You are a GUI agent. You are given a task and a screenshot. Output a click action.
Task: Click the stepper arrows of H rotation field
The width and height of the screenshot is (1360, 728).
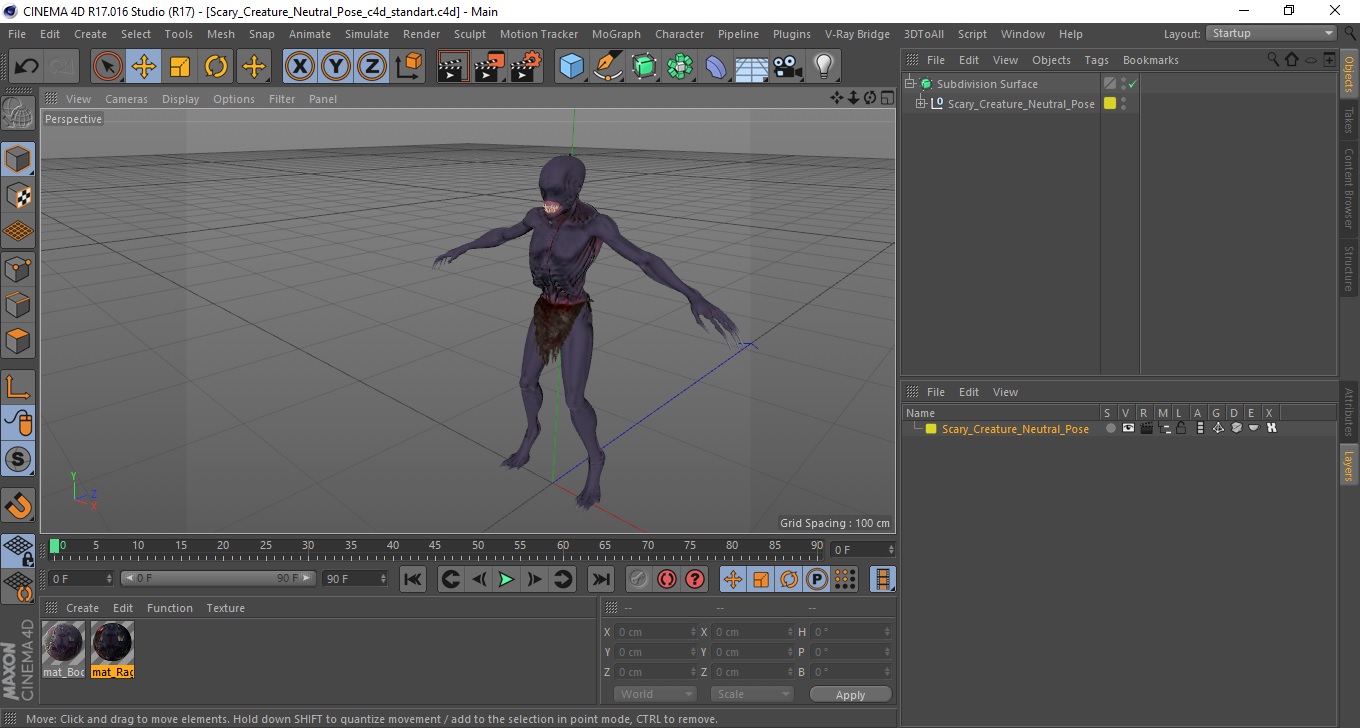(887, 632)
